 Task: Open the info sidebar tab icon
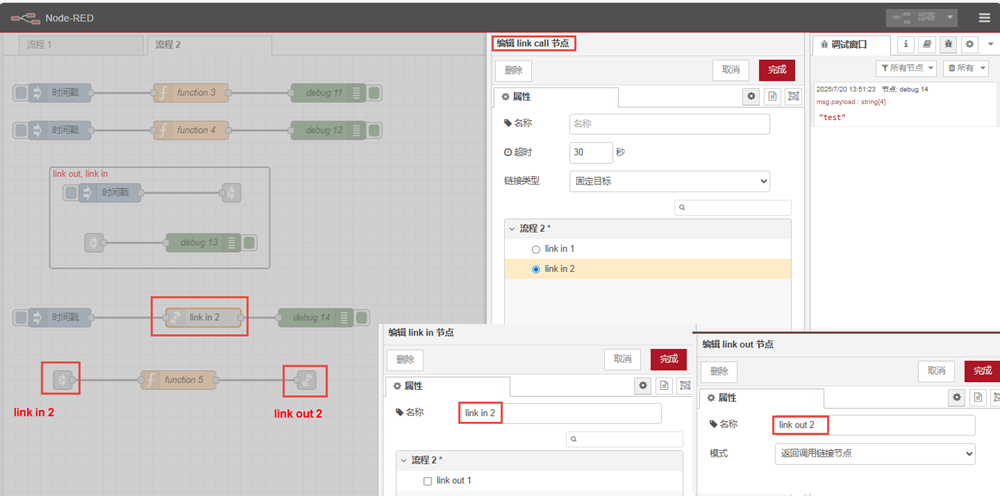tap(906, 45)
